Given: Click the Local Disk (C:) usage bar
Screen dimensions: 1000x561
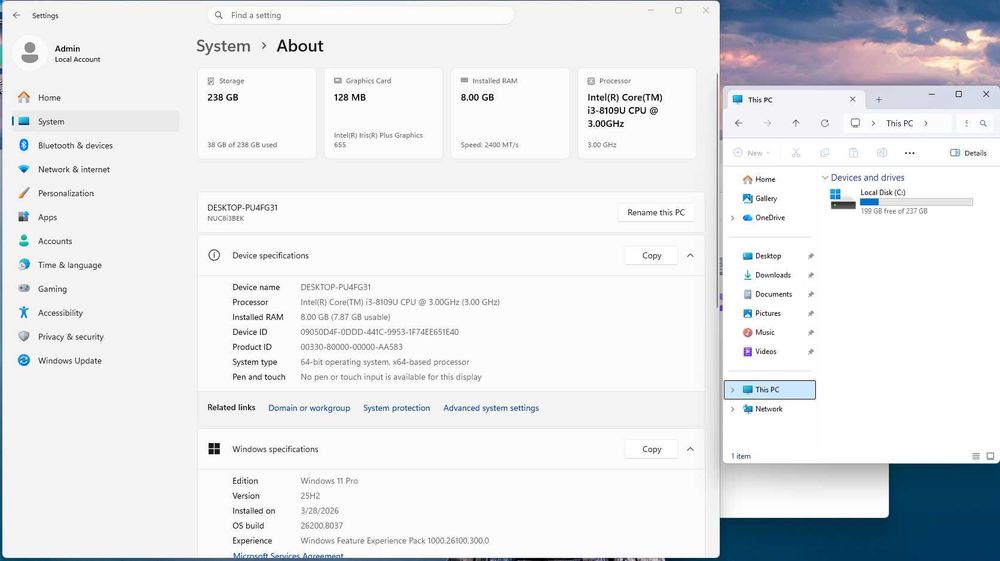Looking at the screenshot, I should (916, 202).
